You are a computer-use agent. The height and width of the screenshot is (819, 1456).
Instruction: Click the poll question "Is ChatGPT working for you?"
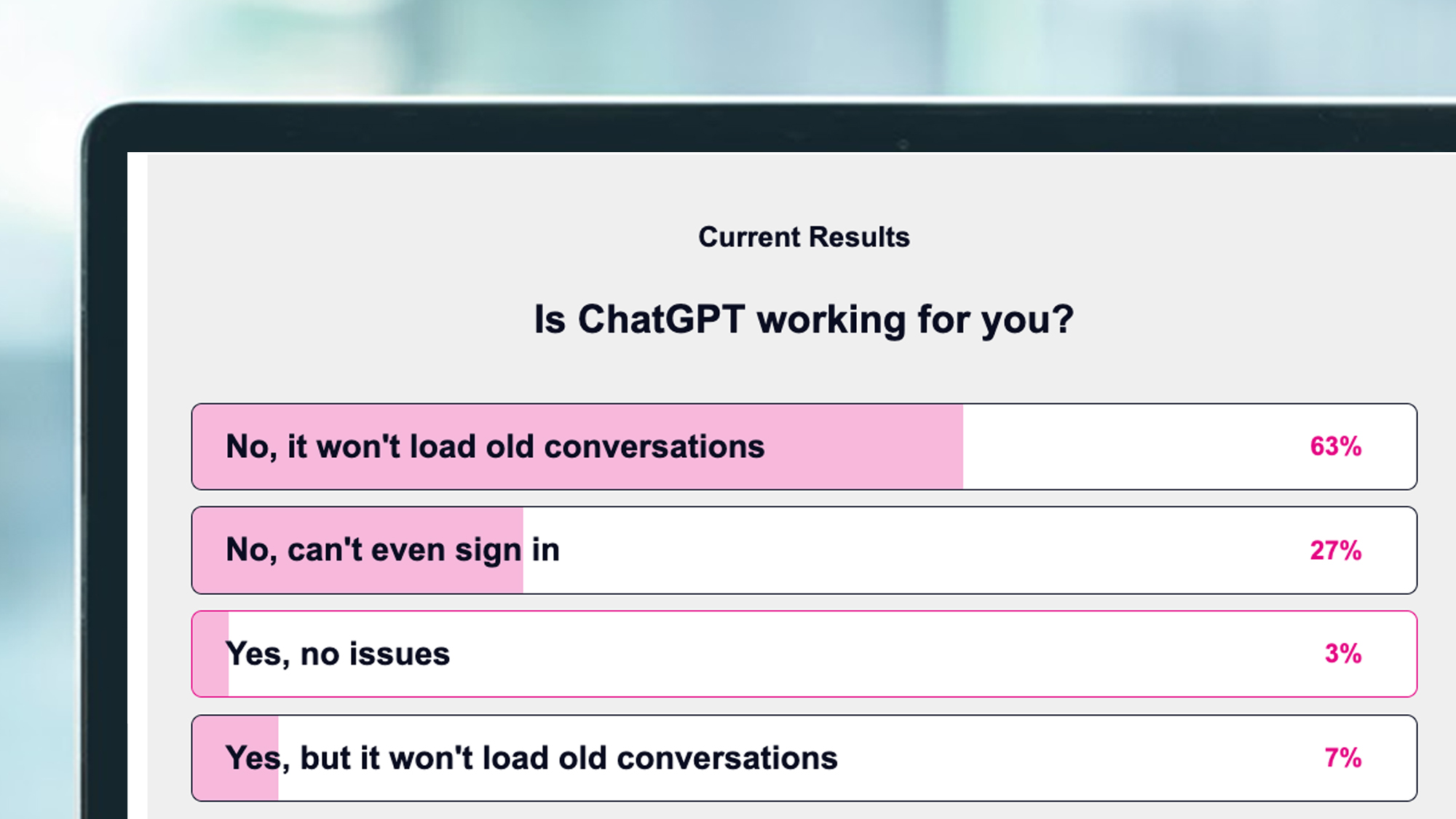click(802, 318)
